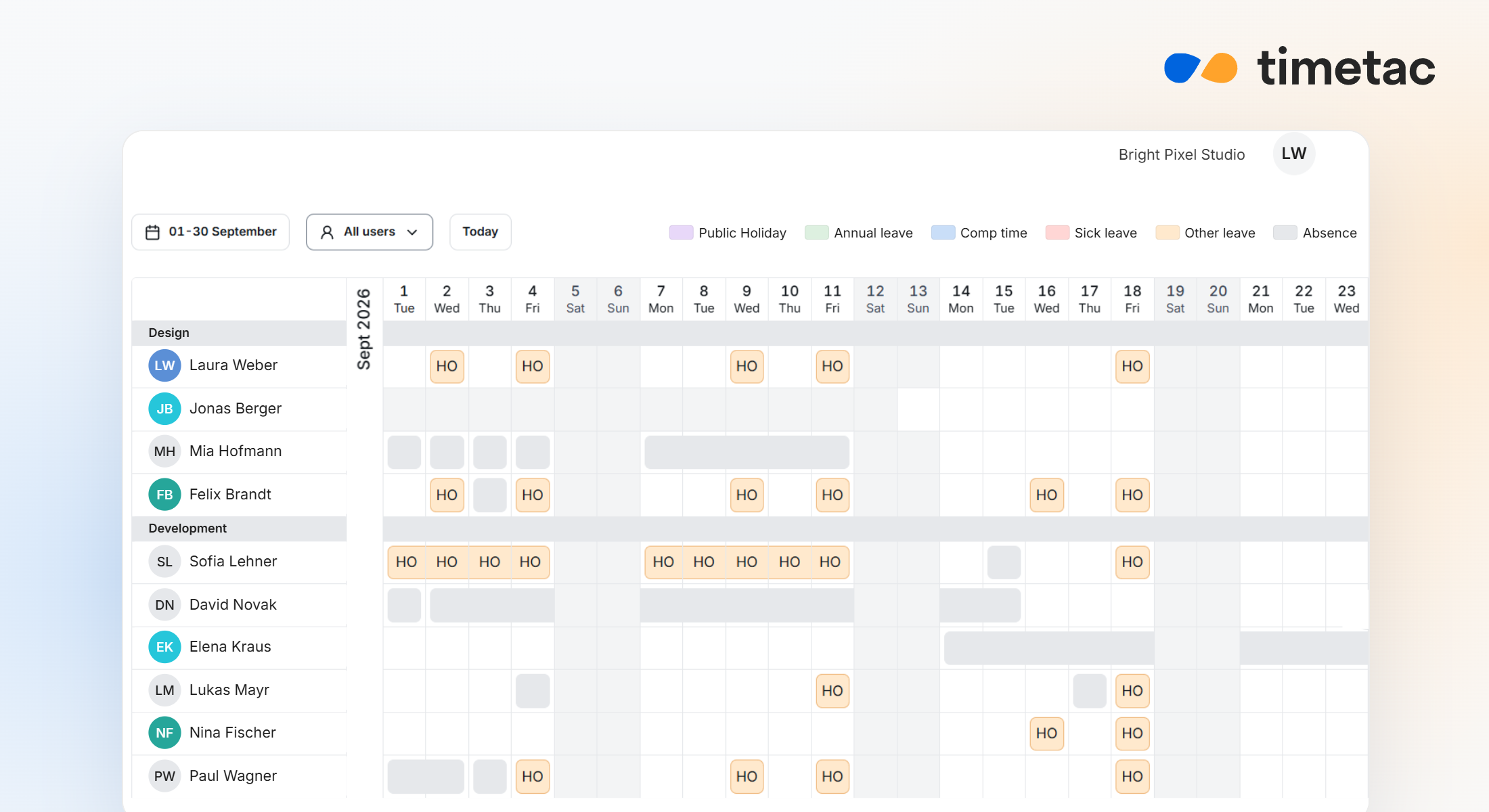
Task: Open Elena Kraus's absence block from Mon 14
Action: [1049, 648]
